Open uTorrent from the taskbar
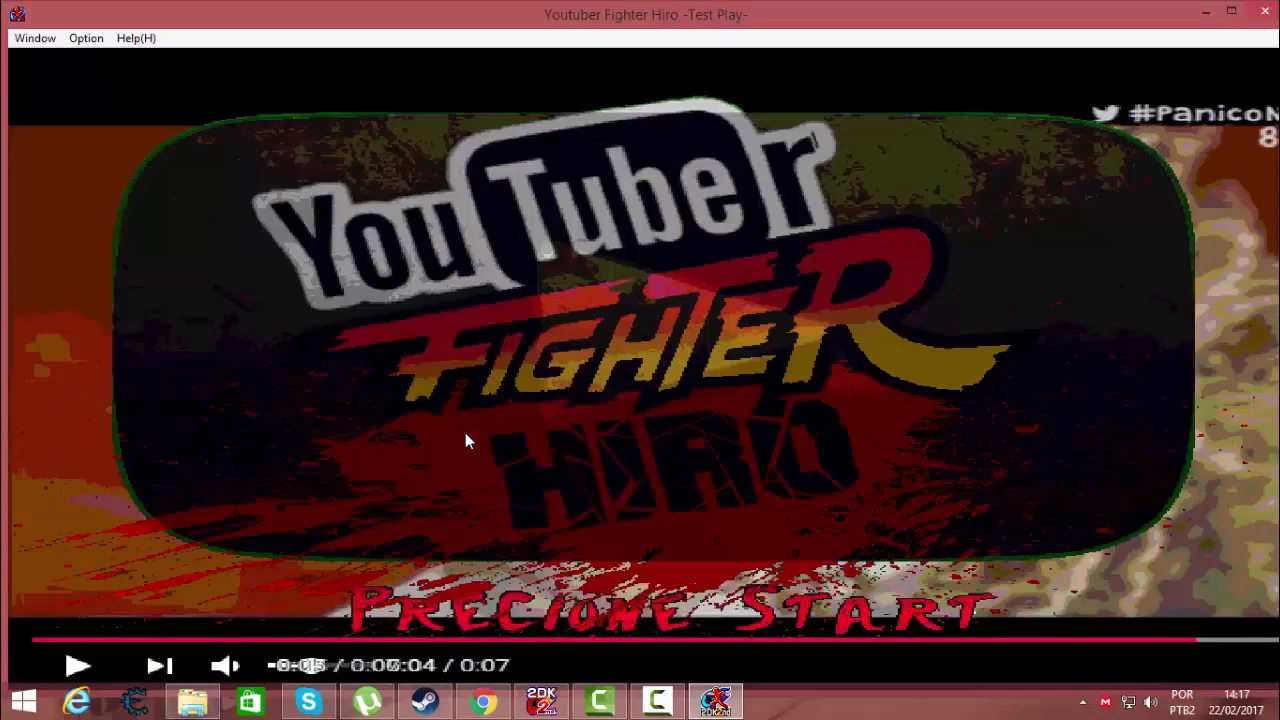This screenshot has height=720, width=1280. tap(367, 702)
